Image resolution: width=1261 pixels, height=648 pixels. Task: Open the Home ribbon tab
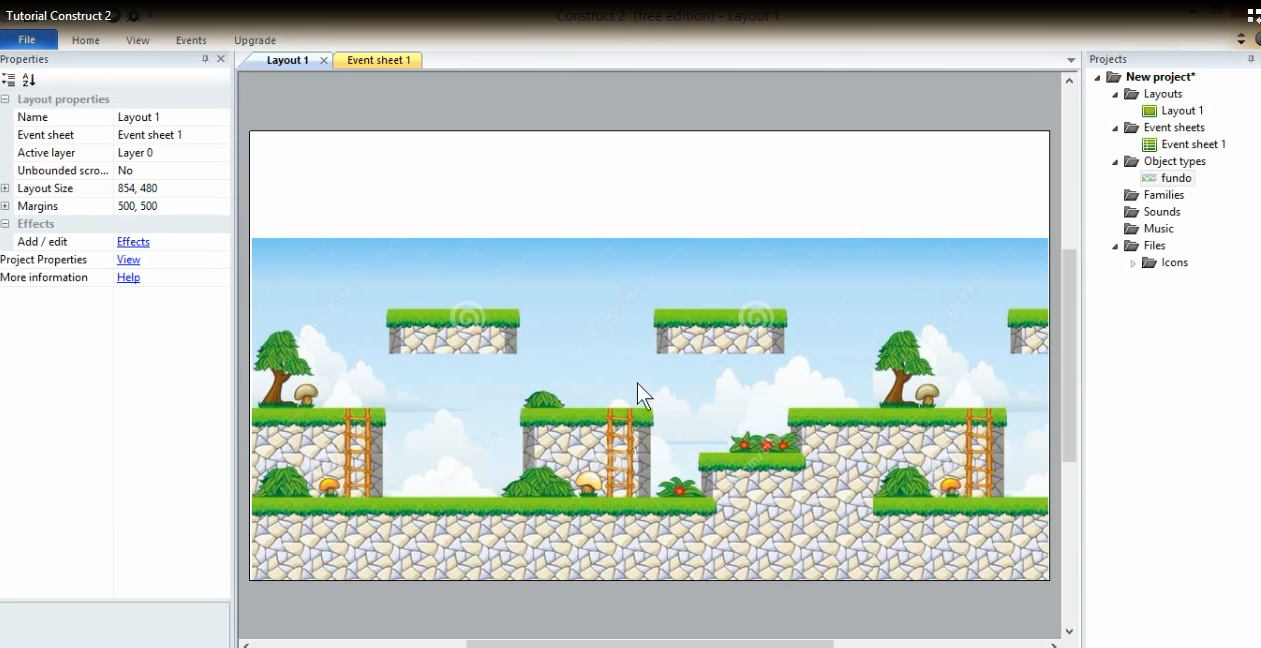tap(85, 40)
